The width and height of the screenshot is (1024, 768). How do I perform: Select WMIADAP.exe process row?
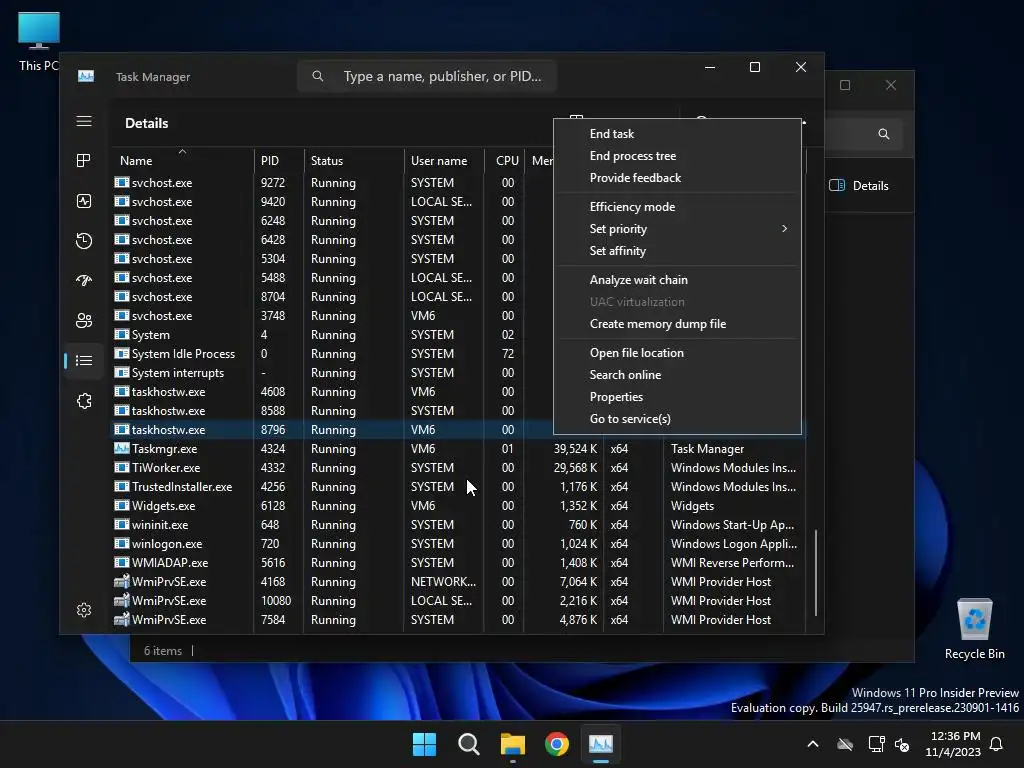coord(459,562)
